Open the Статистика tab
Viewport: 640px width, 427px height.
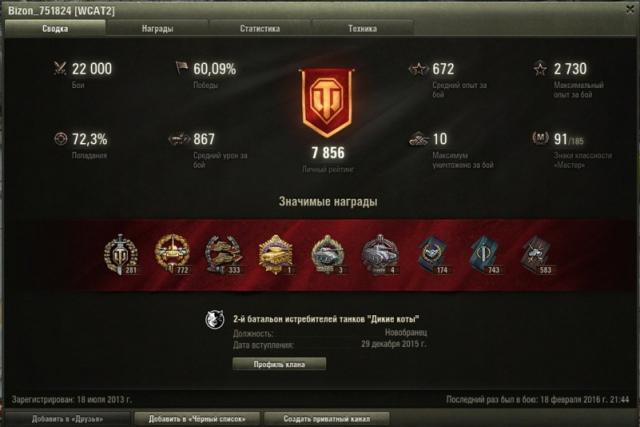[260, 28]
